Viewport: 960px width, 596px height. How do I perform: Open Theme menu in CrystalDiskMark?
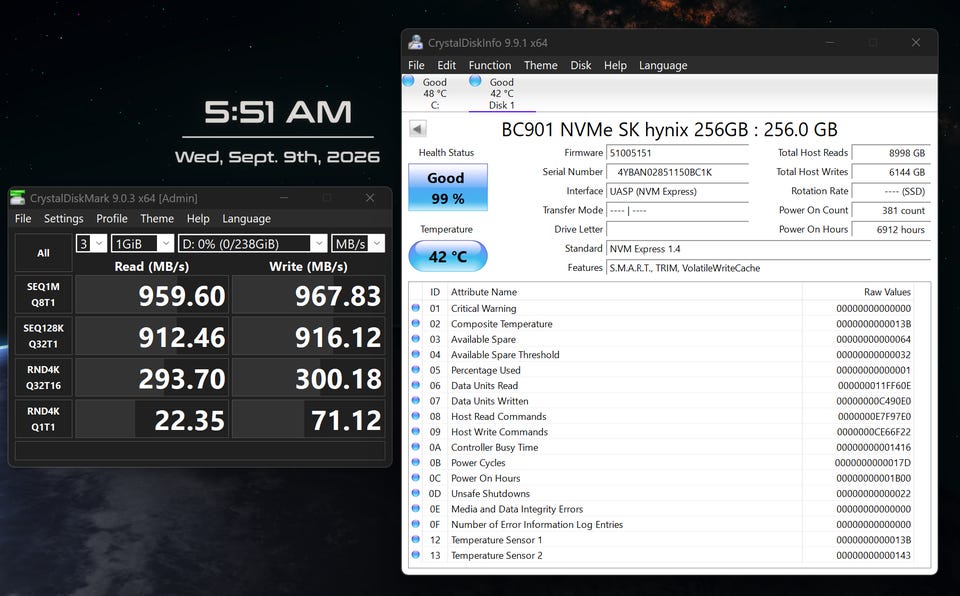click(157, 218)
